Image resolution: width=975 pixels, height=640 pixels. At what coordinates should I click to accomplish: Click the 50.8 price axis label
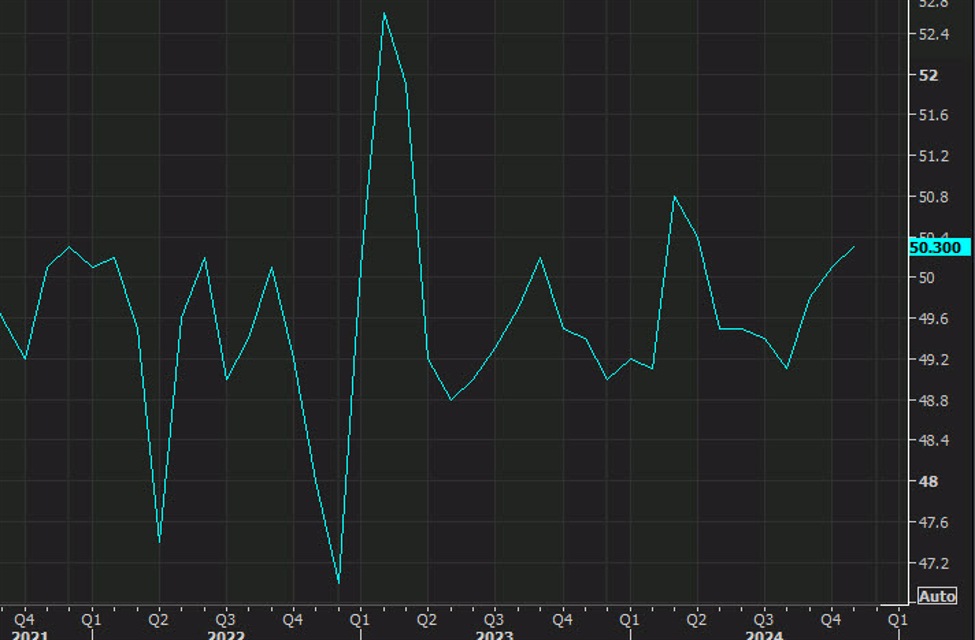point(931,197)
